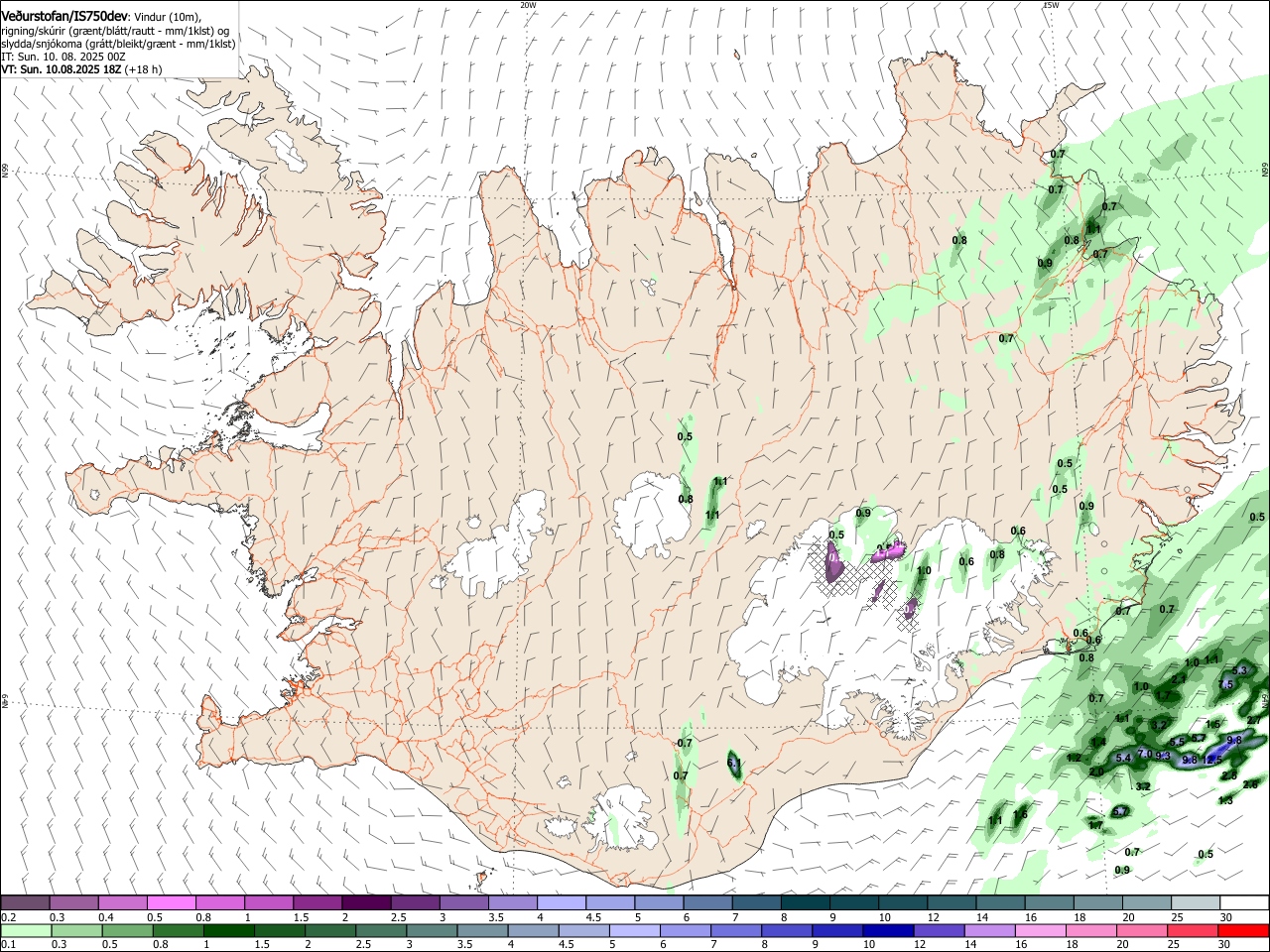1270x952 pixels.
Task: Click the 5.4 precipitation value label
Action: point(1124,758)
